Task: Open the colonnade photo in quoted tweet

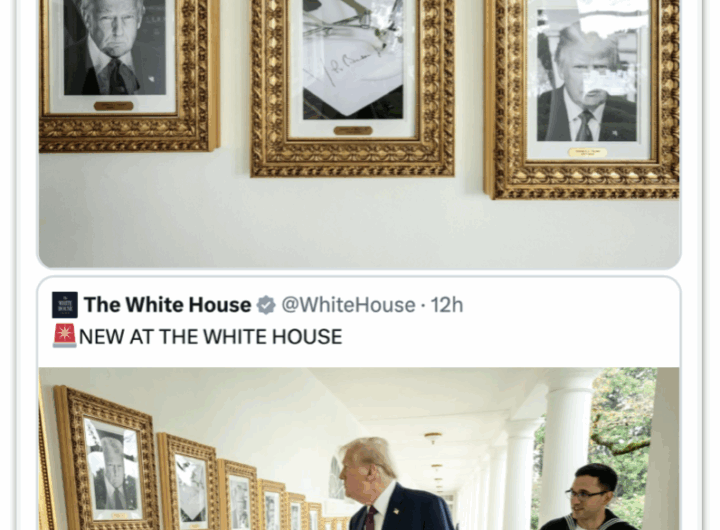Action: click(x=359, y=449)
